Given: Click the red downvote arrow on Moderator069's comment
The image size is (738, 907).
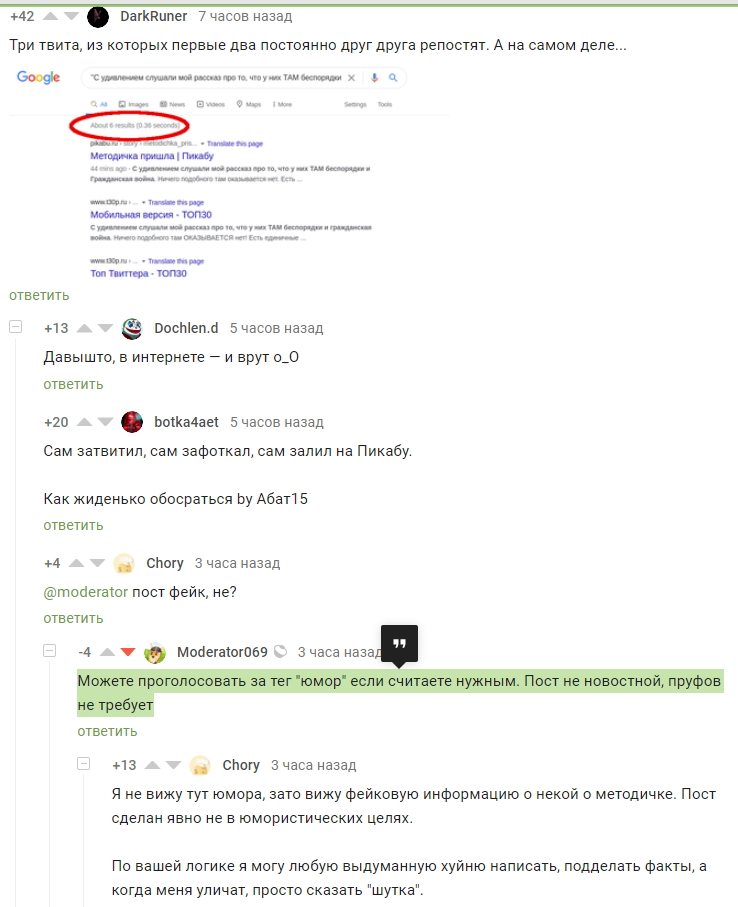Looking at the screenshot, I should 128,652.
